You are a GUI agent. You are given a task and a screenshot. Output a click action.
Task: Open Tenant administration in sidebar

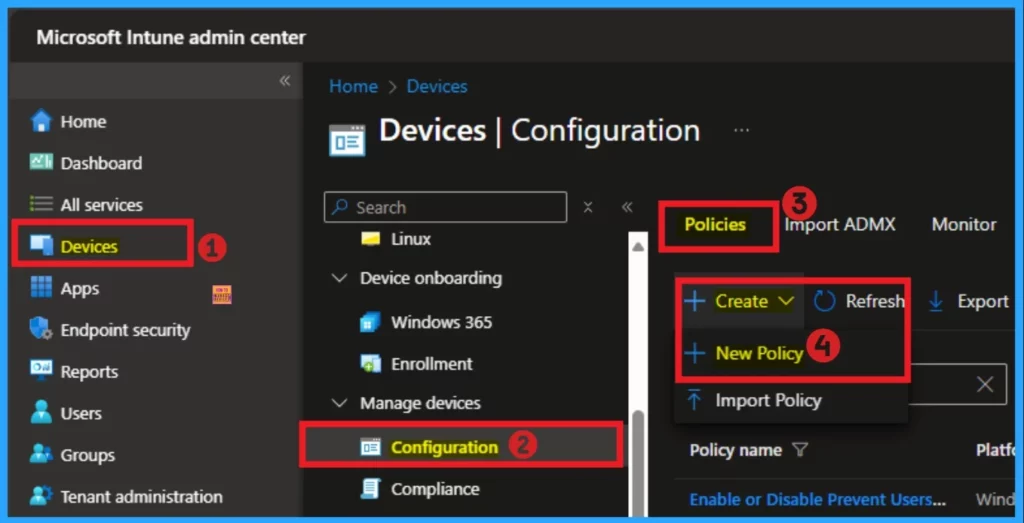[140, 496]
